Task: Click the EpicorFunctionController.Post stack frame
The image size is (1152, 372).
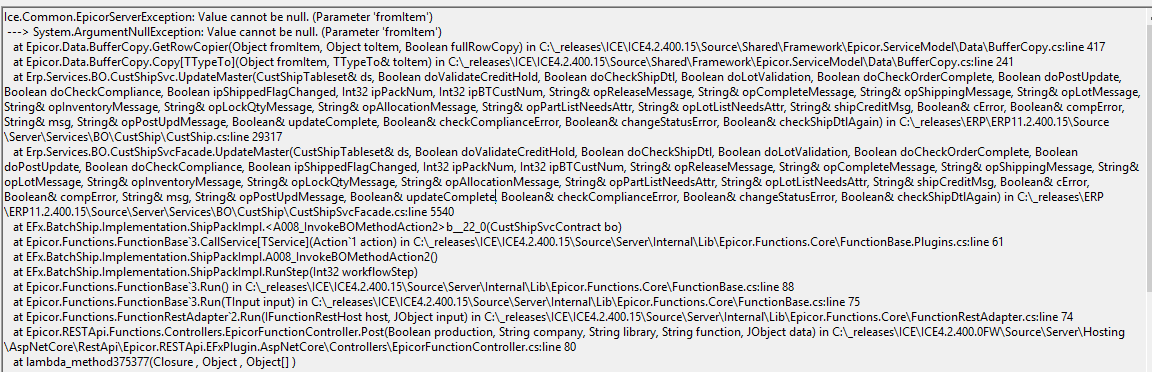Action: (572, 339)
